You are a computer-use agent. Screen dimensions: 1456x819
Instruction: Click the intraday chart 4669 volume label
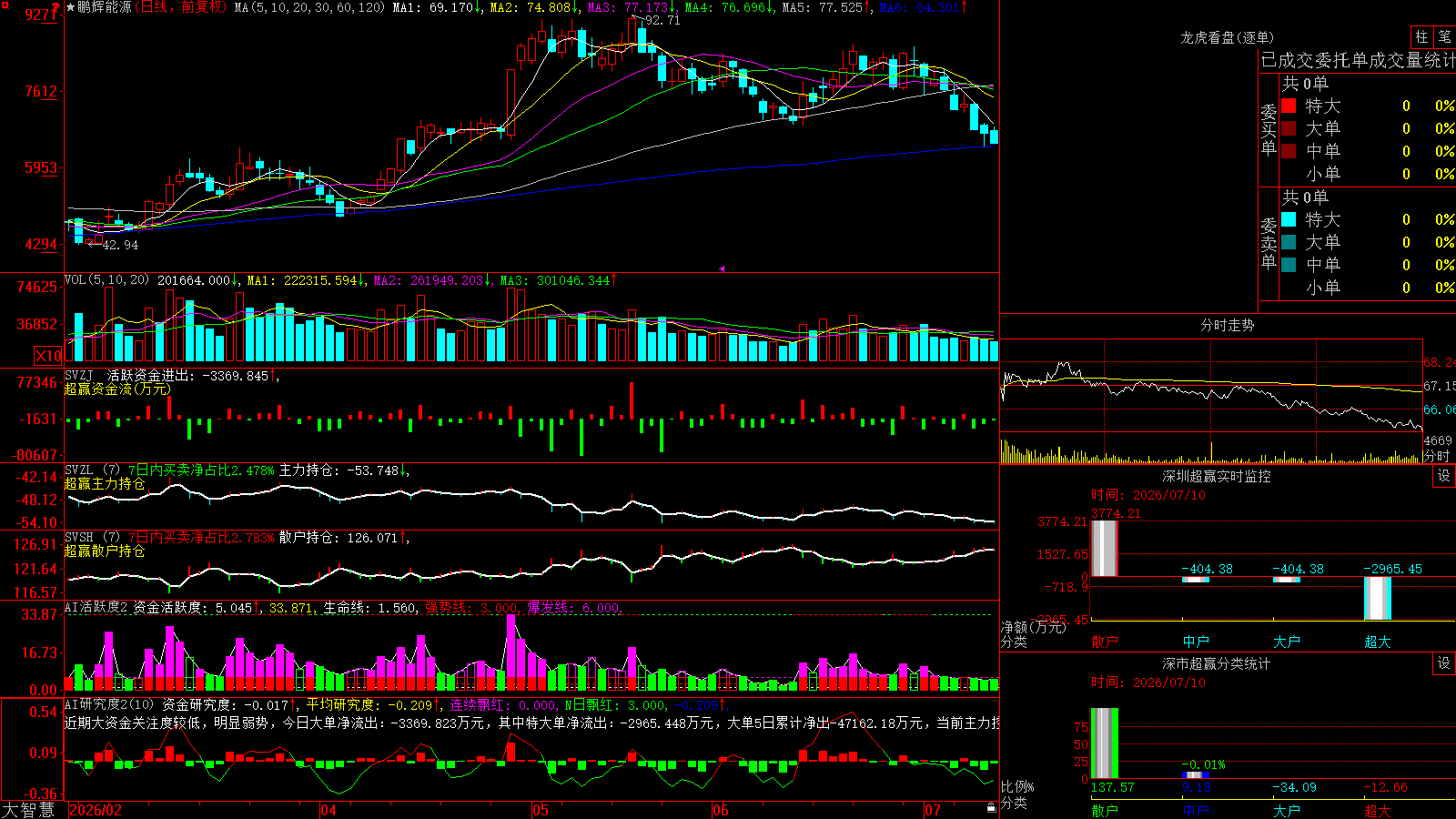click(x=1438, y=440)
